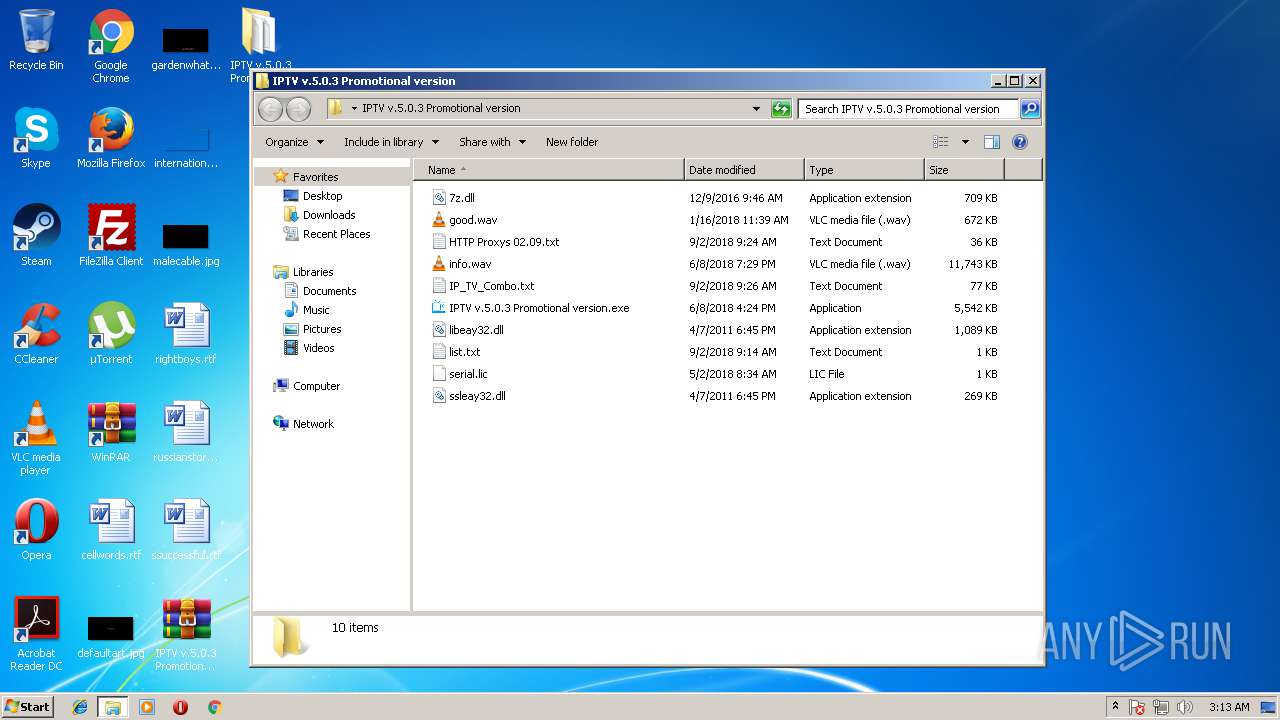Open Internet Explorer in taskbar

[80, 707]
